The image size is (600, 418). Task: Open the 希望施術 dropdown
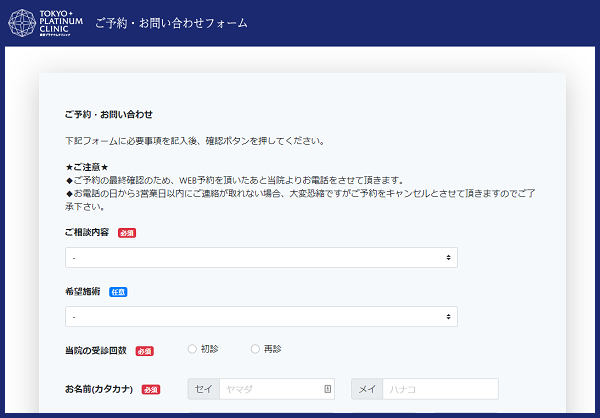260,316
